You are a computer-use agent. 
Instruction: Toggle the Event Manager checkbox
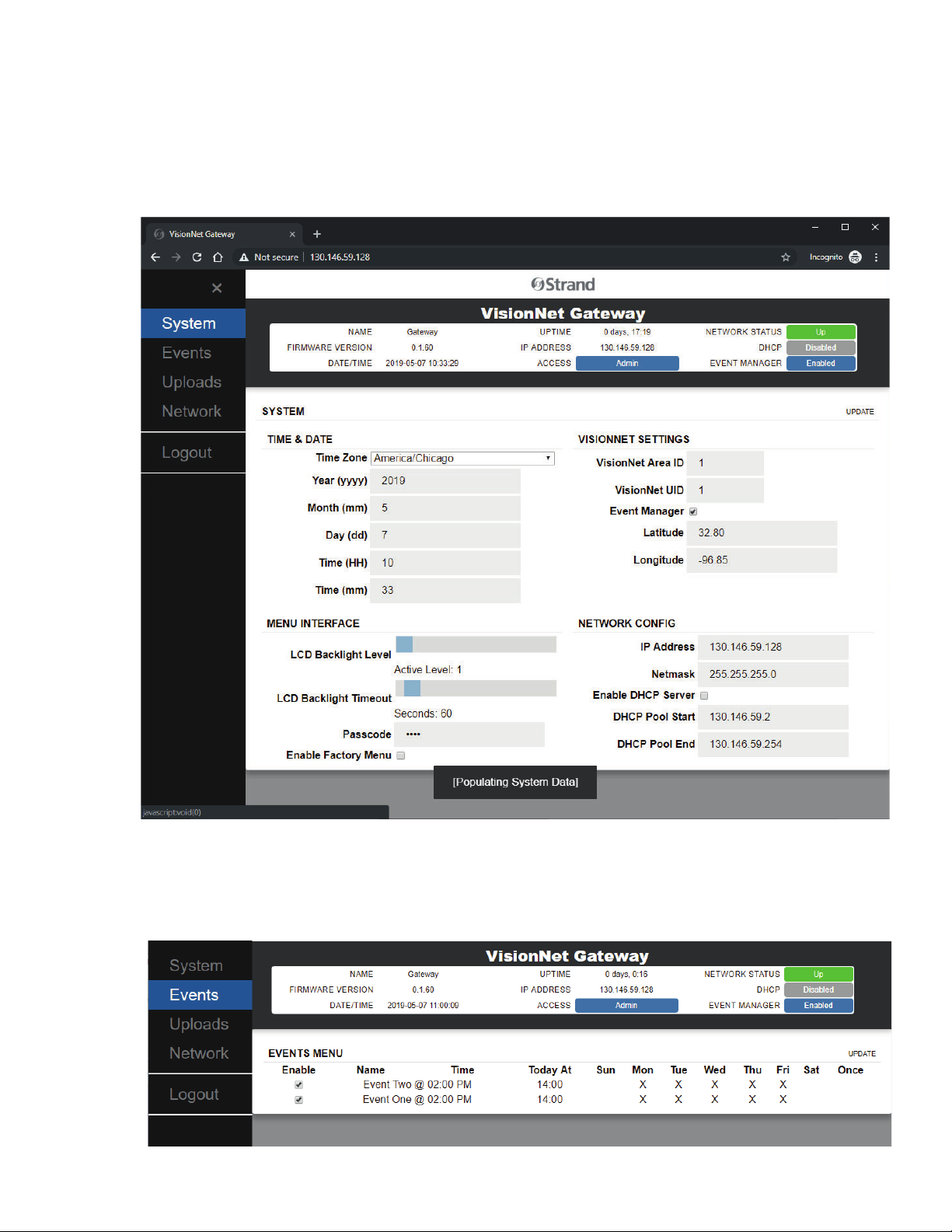coord(693,511)
